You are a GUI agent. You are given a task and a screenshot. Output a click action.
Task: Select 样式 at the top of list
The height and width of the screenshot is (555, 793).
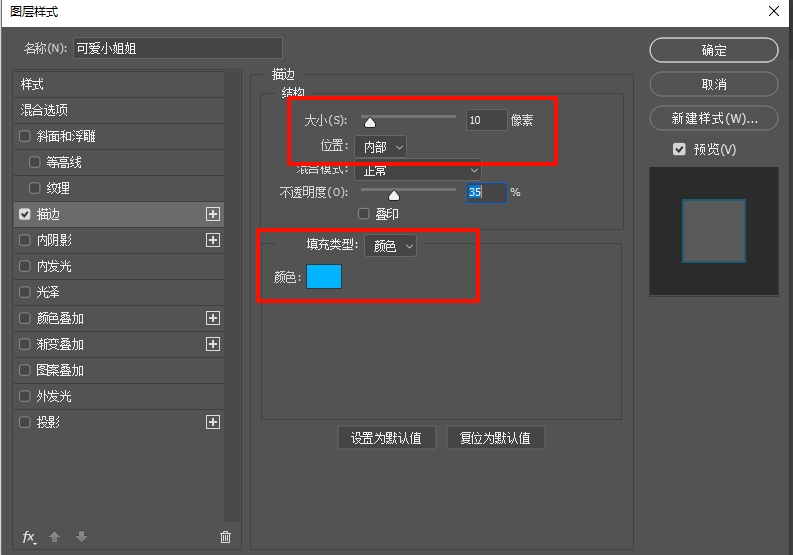[33, 84]
